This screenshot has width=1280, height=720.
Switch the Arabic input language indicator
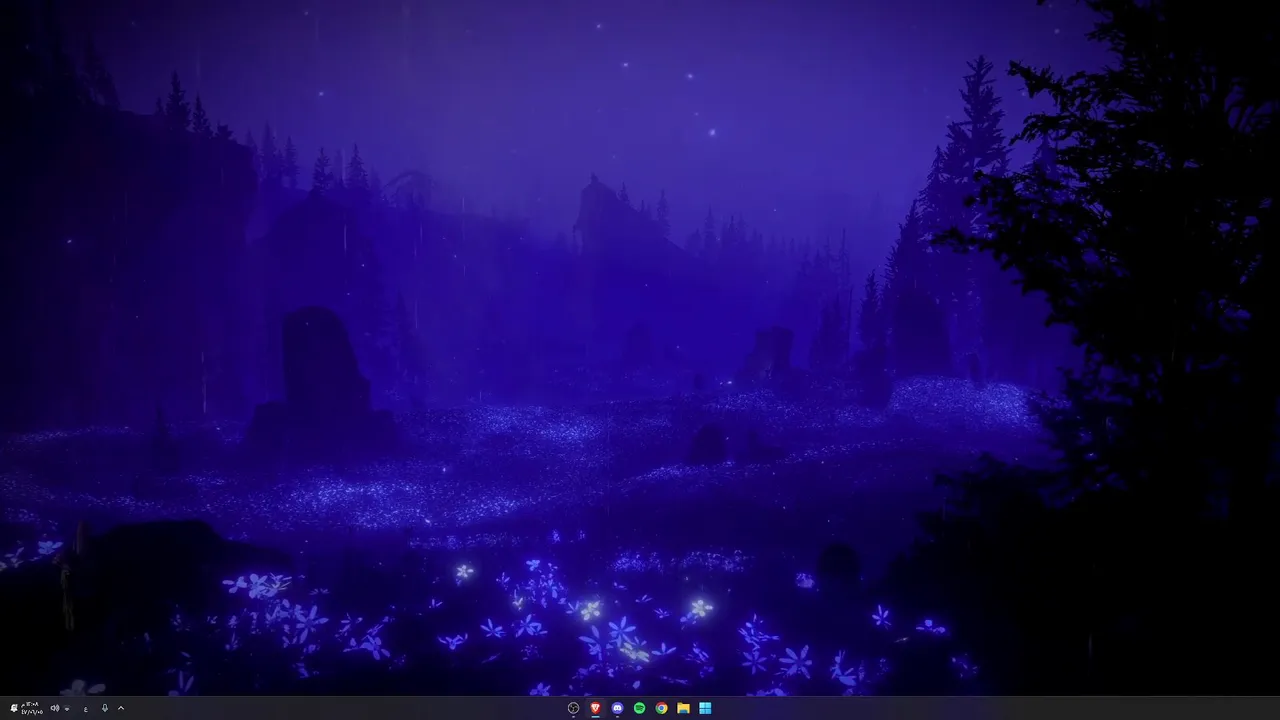pos(86,709)
